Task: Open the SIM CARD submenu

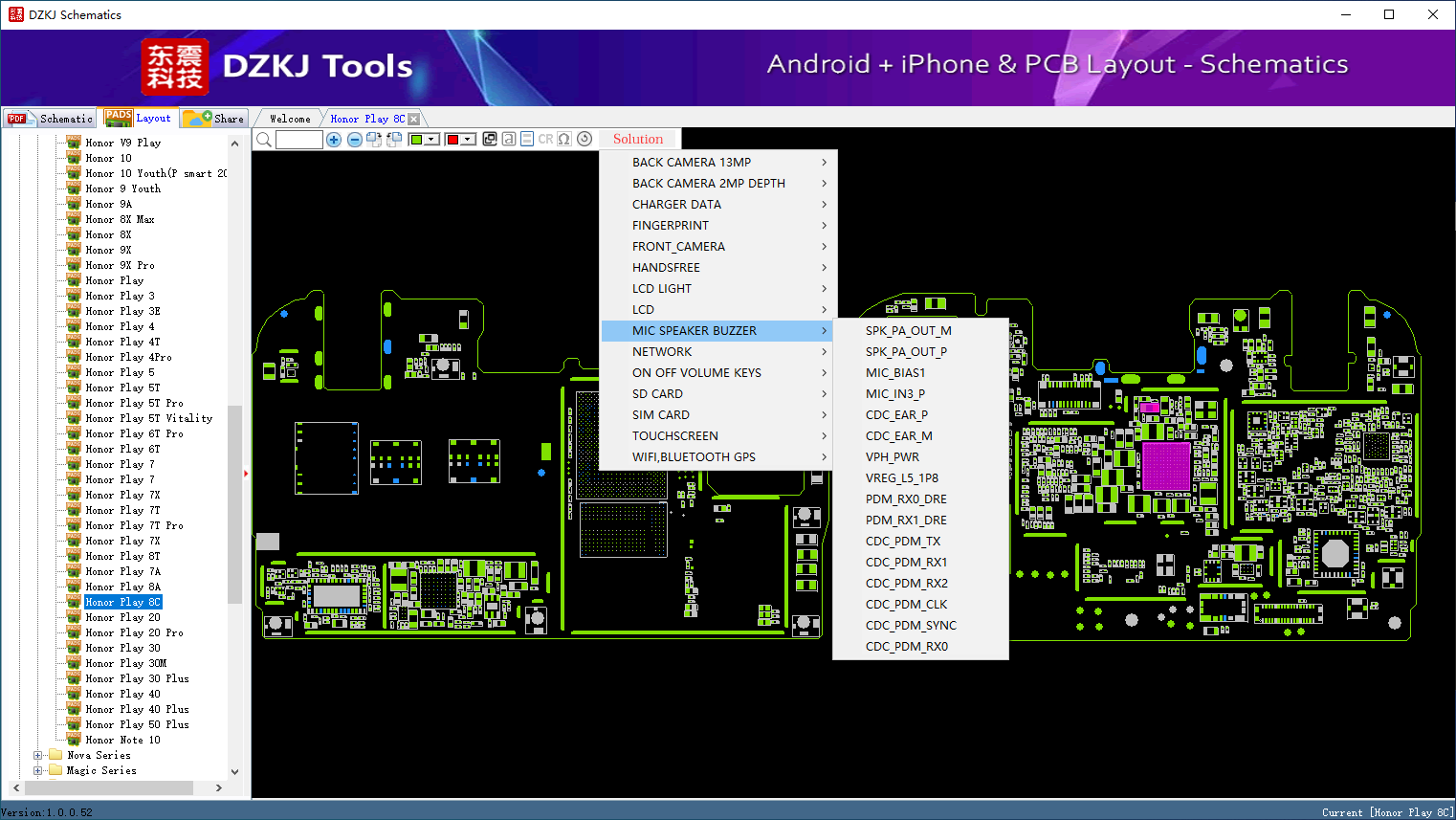Action: [x=717, y=414]
